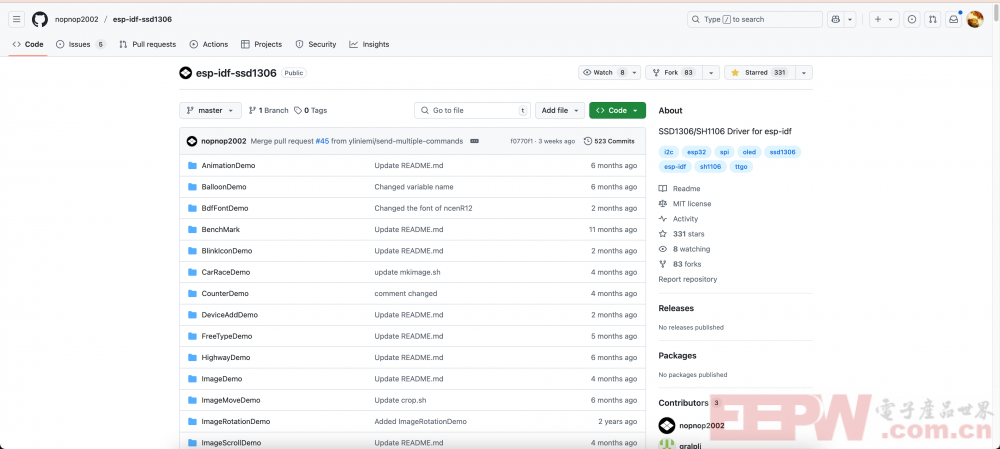Open the Readme link in About
This screenshot has height=449, width=1000.
679,189
